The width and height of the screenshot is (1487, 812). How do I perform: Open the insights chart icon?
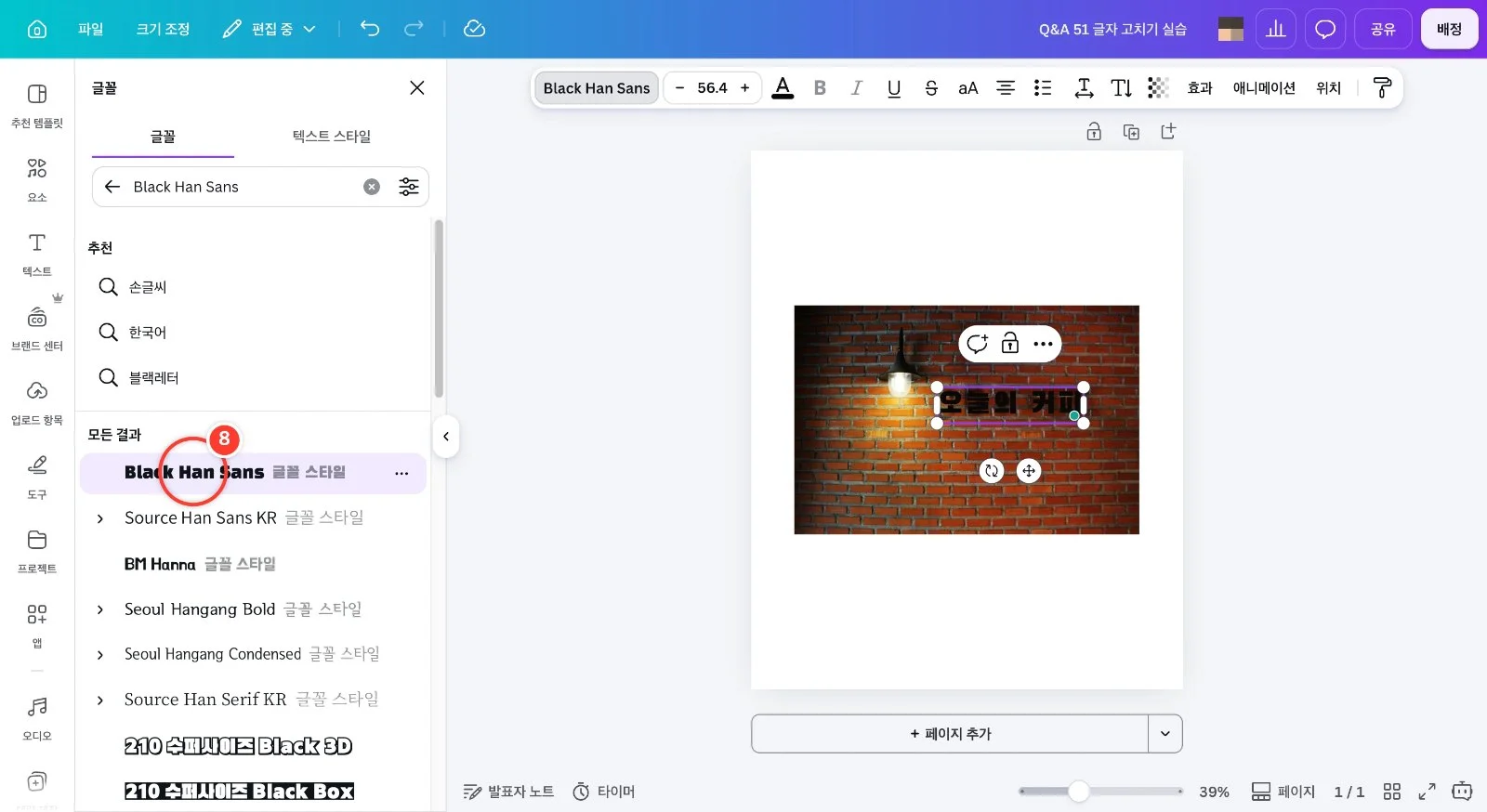point(1276,29)
